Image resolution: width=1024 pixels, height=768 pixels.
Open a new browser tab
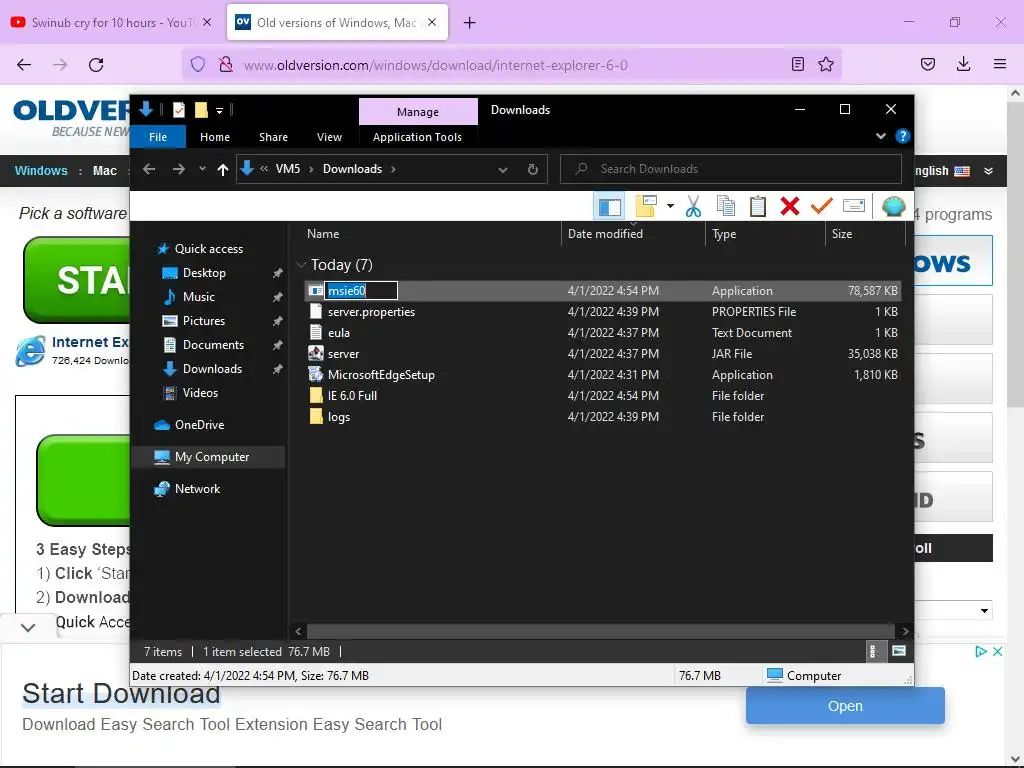click(469, 23)
